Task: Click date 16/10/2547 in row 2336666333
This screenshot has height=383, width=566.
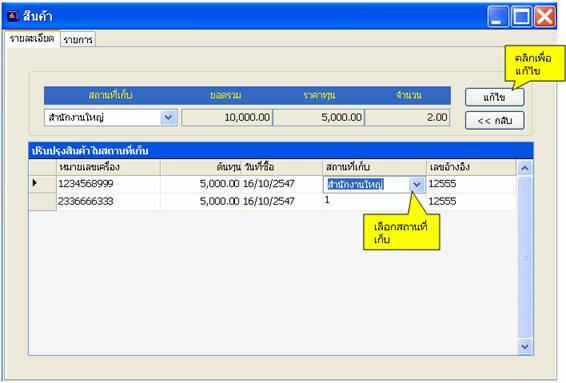Action: 282,201
